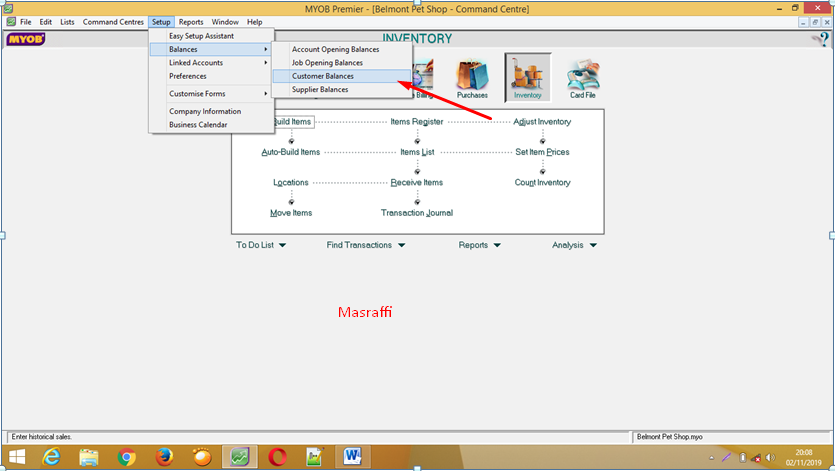
Task: Open Set Item Prices
Action: (x=542, y=152)
